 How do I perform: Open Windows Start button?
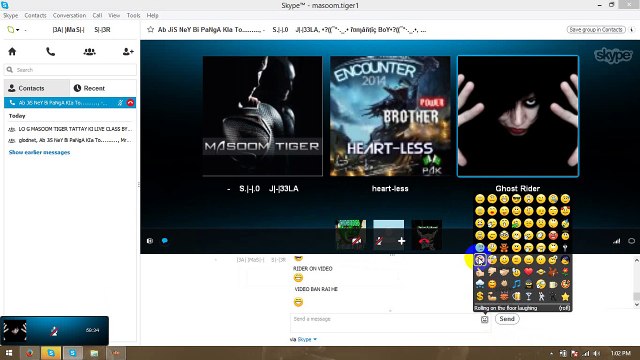9,353
